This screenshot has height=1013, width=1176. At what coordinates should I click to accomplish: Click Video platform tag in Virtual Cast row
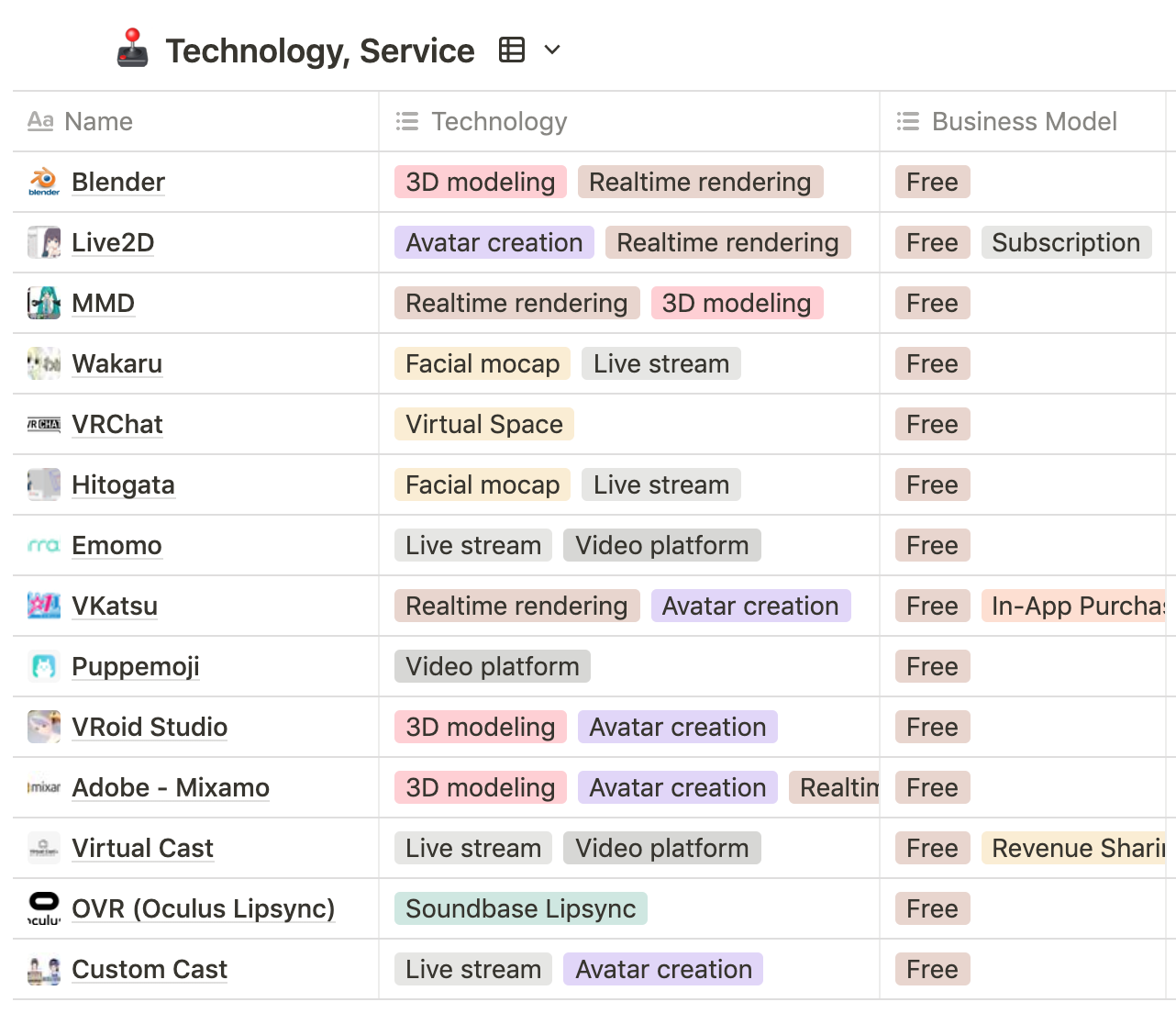click(x=662, y=848)
